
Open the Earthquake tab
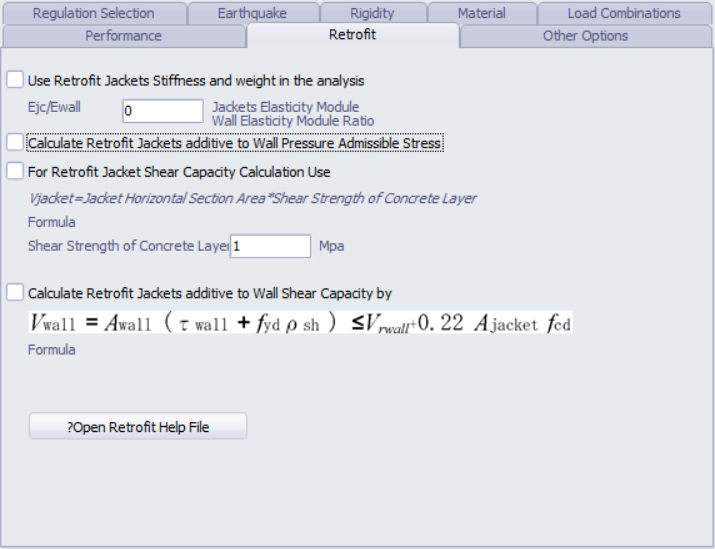(x=252, y=13)
